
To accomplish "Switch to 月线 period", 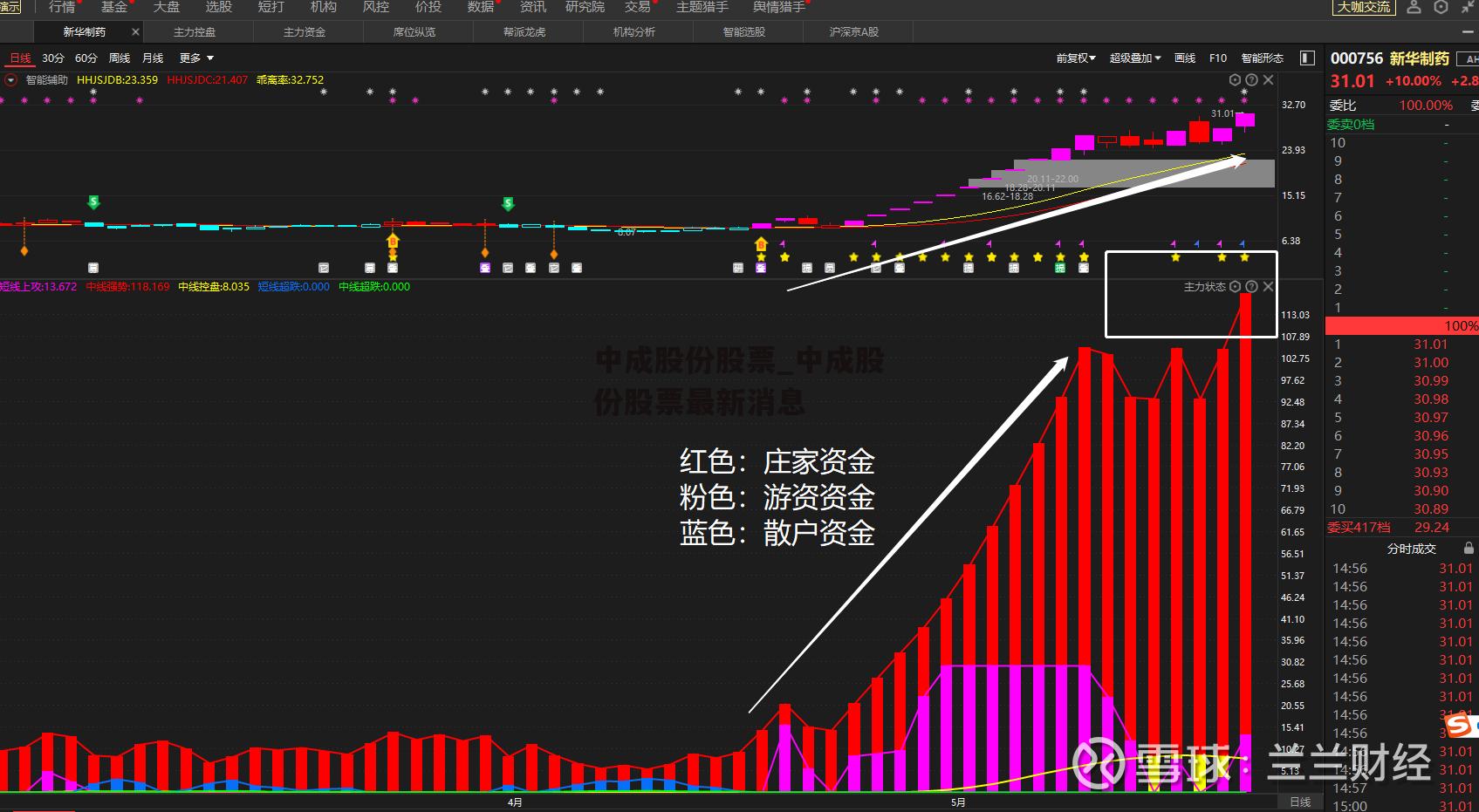I will [x=153, y=58].
